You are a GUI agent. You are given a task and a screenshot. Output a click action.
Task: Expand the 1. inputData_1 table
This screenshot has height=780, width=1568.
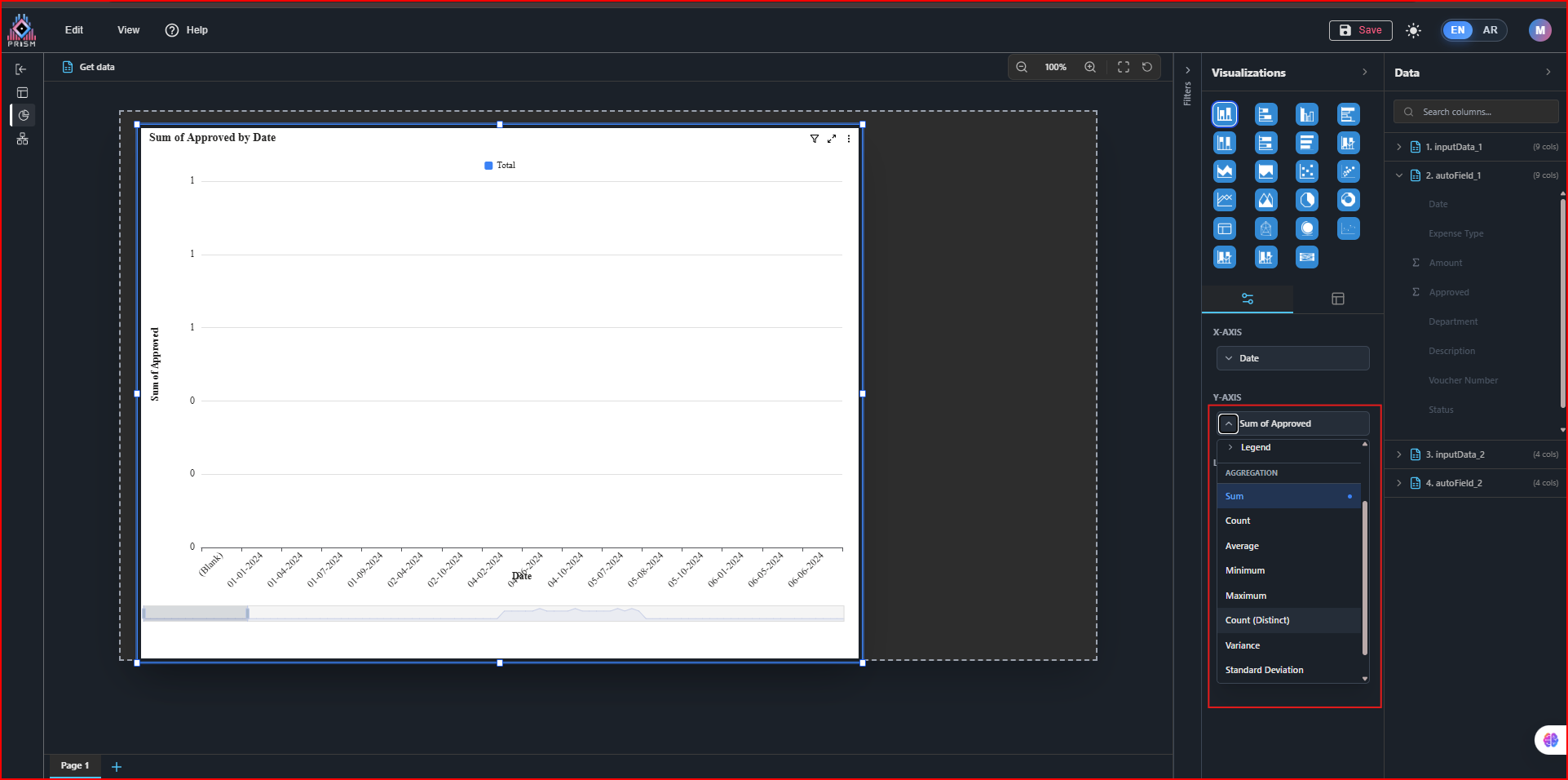1398,147
